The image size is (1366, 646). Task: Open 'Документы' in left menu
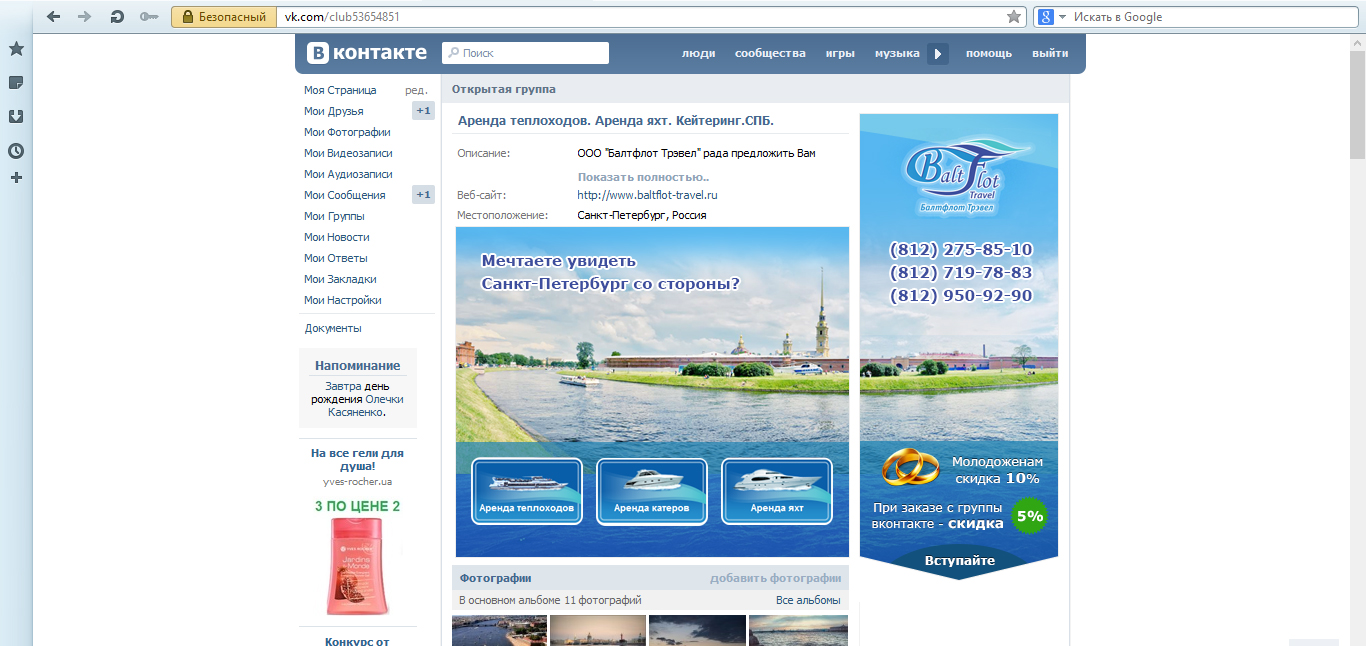tap(333, 328)
